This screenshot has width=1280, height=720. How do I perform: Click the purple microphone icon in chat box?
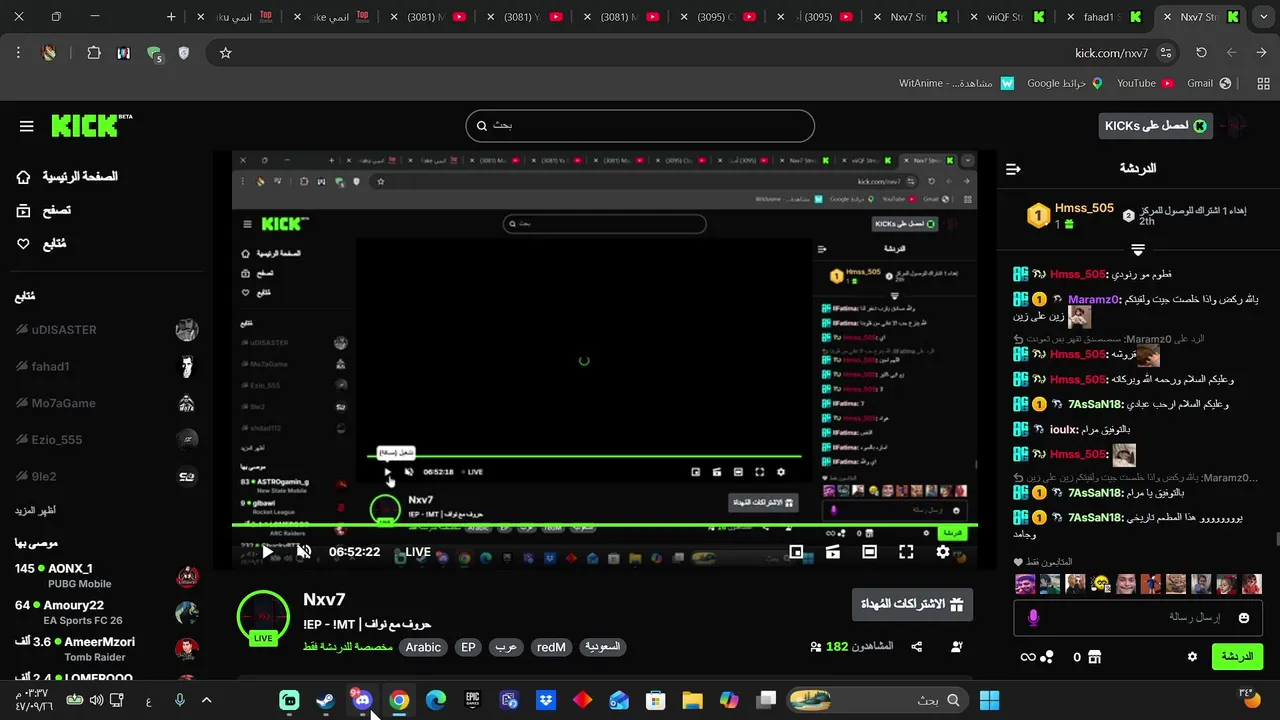click(x=1033, y=618)
